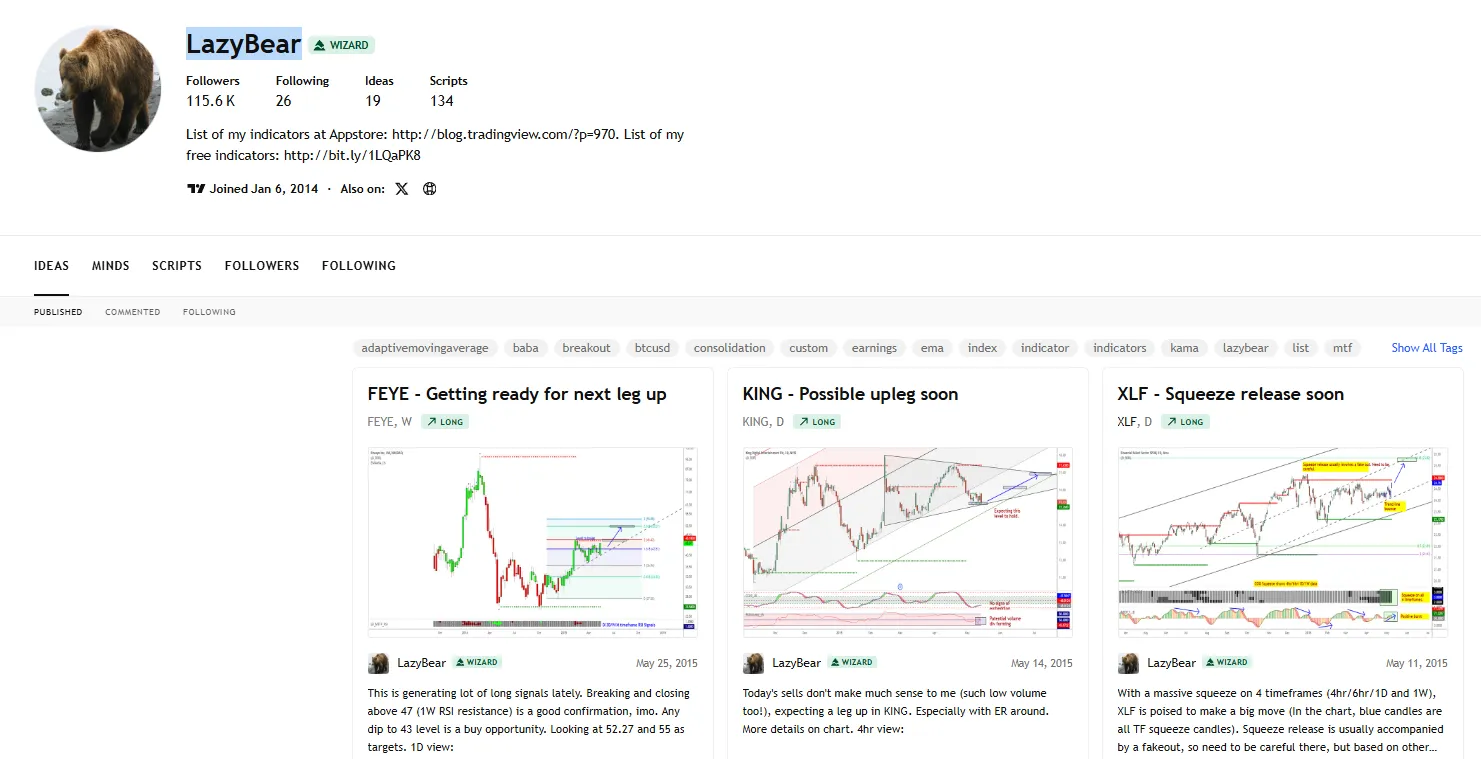Viewport: 1481px width, 759px height.
Task: Click author avatar on XLF idea card
Action: (1128, 663)
